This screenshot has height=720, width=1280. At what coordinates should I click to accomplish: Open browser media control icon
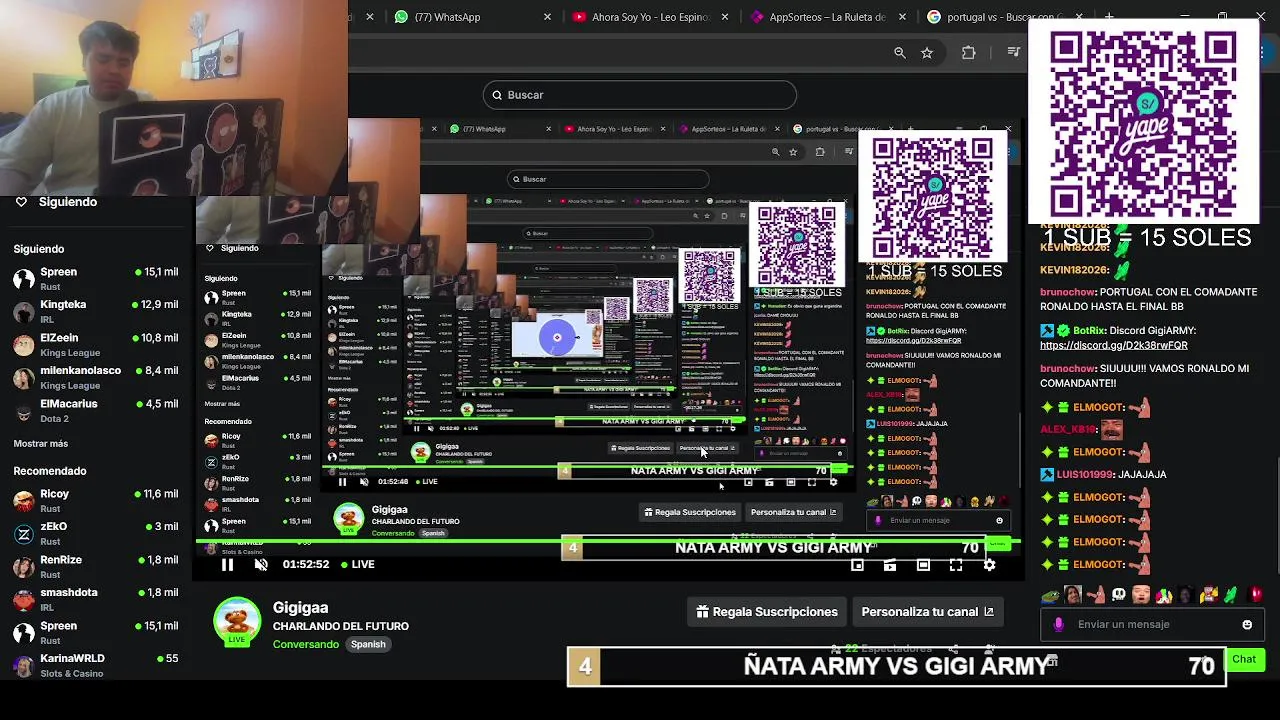pyautogui.click(x=1013, y=53)
